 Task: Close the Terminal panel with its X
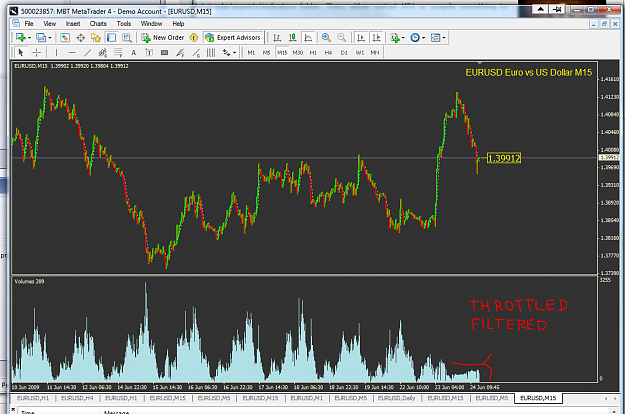[13, 410]
